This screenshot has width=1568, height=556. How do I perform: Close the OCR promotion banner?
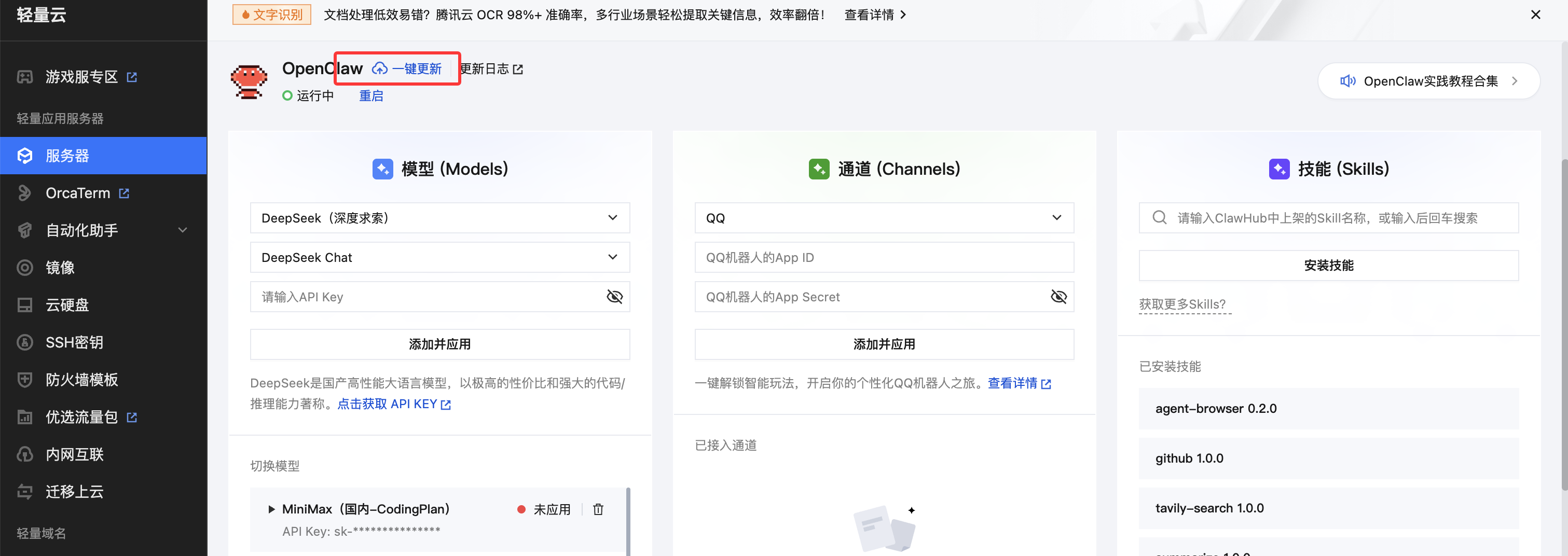1535,15
